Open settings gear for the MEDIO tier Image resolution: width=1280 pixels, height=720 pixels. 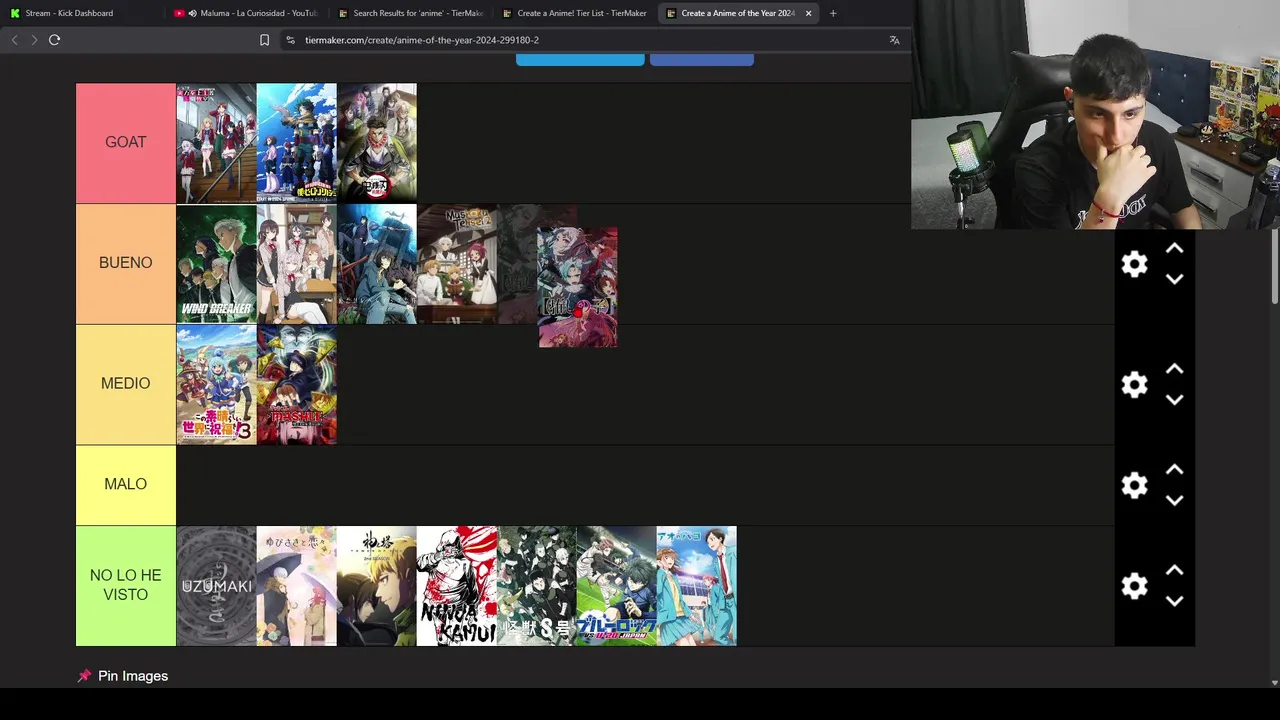point(1134,385)
